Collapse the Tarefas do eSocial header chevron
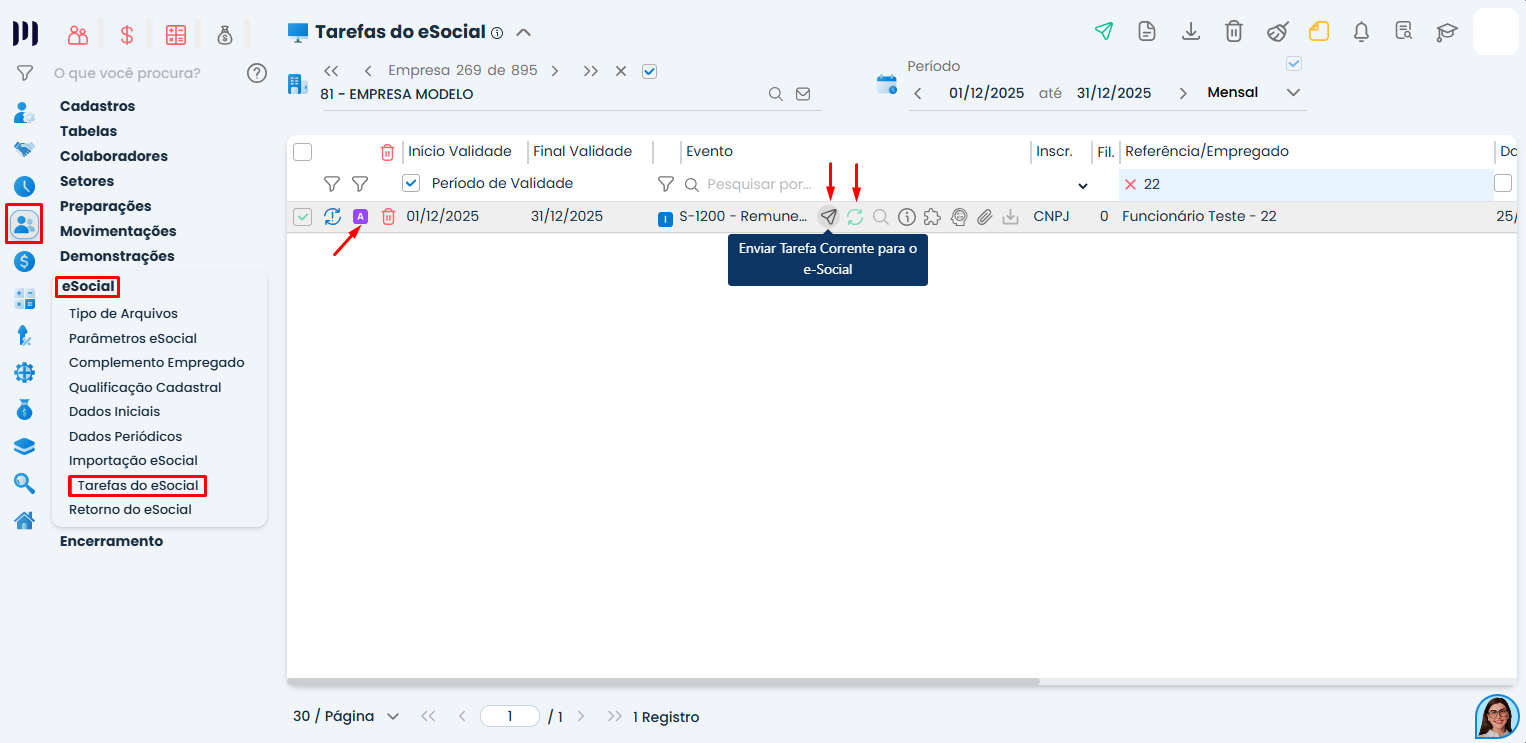 [x=523, y=32]
